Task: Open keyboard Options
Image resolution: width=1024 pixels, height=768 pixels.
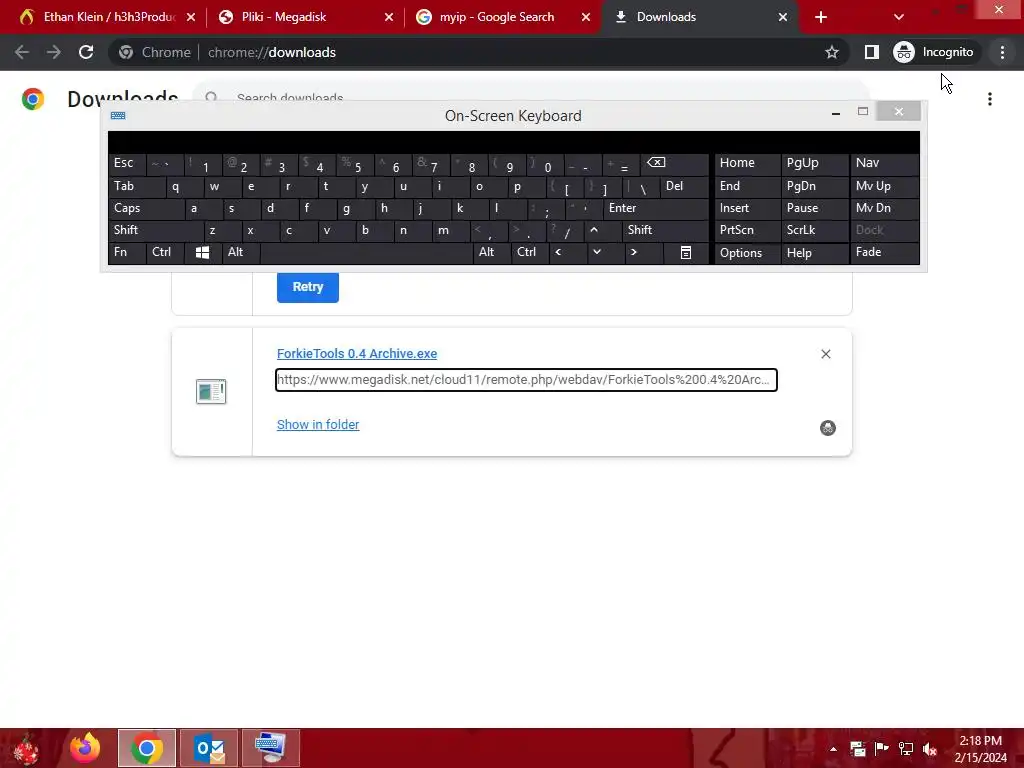Action: tap(748, 252)
